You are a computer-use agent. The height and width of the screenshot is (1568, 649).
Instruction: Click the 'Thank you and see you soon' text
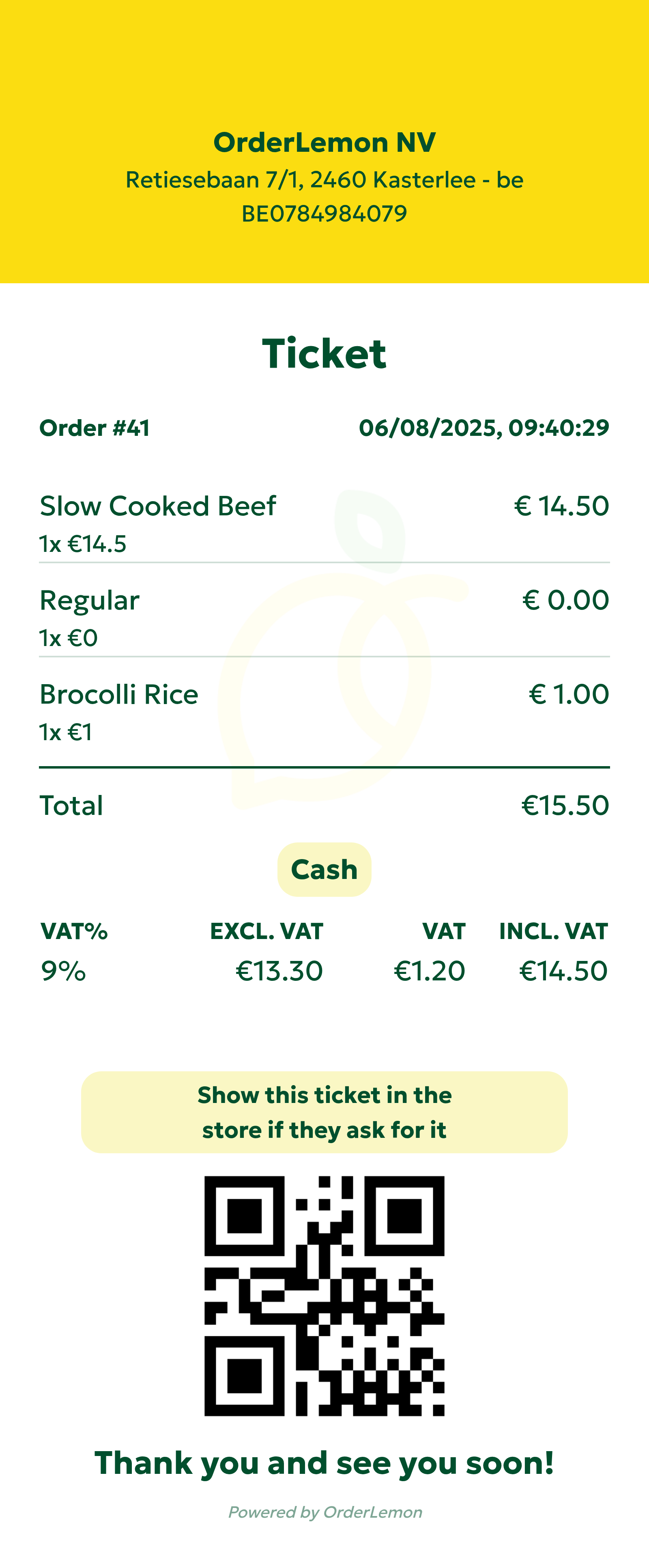pos(324,1462)
